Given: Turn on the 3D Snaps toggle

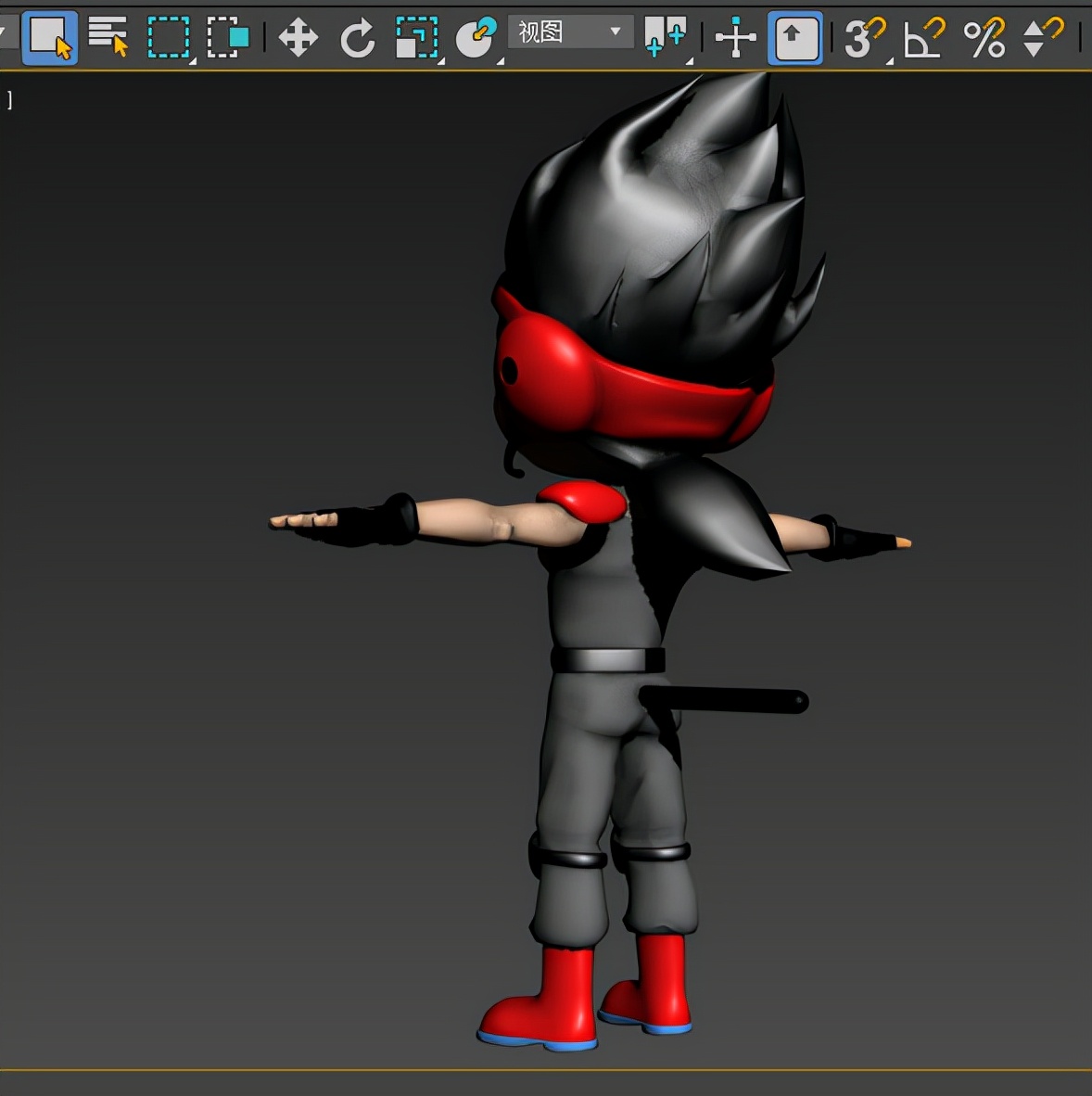Looking at the screenshot, I should click(x=864, y=38).
